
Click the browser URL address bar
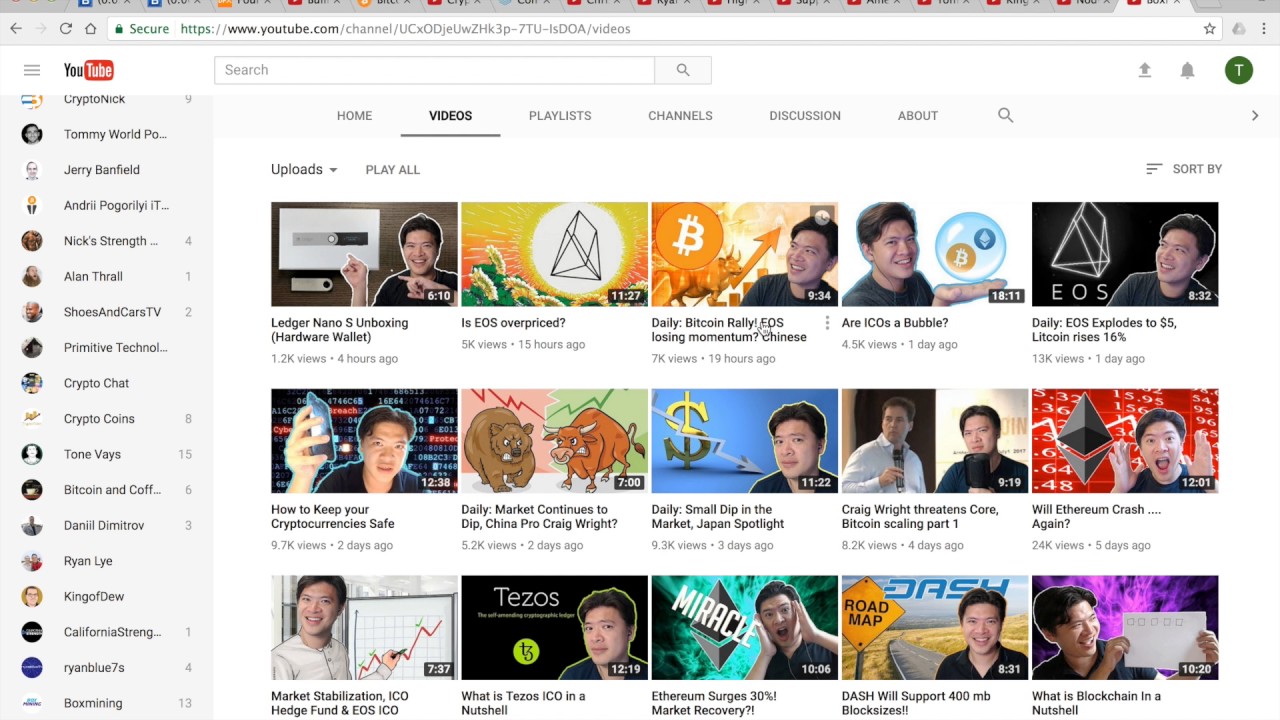(650, 29)
